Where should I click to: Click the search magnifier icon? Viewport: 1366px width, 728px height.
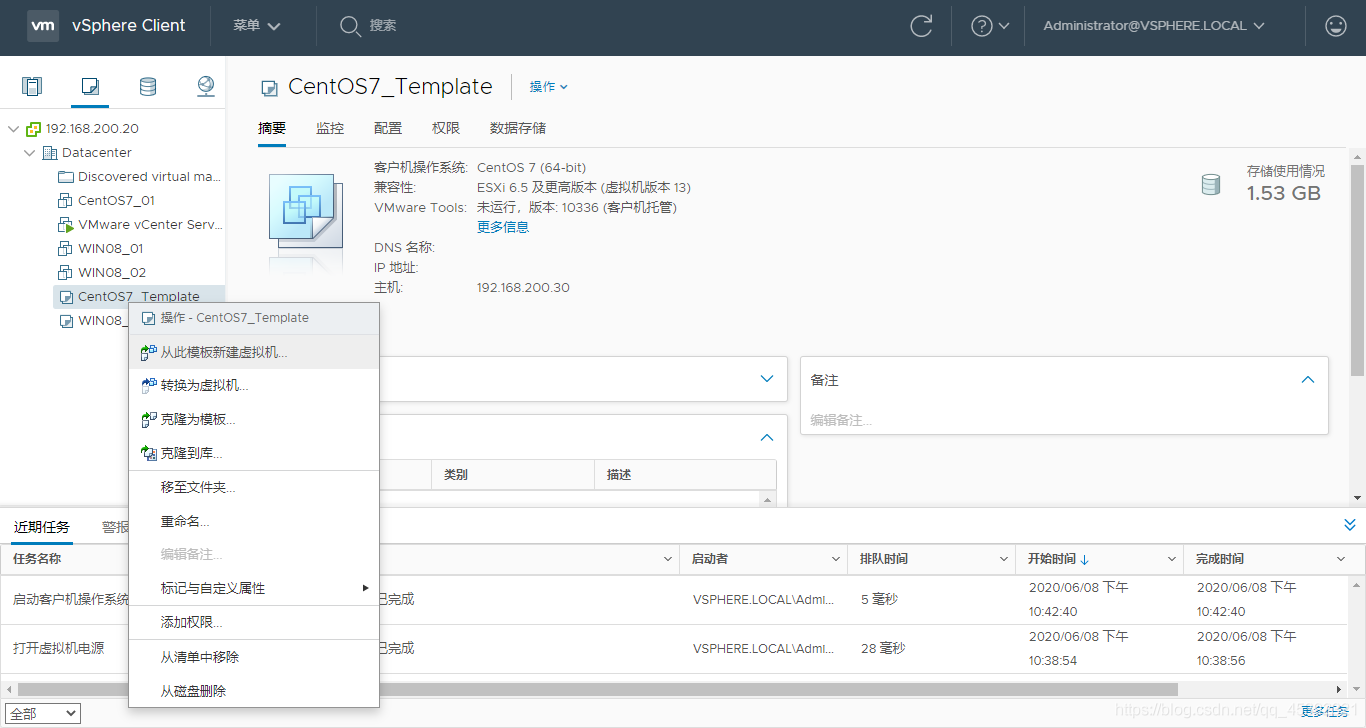pos(349,26)
